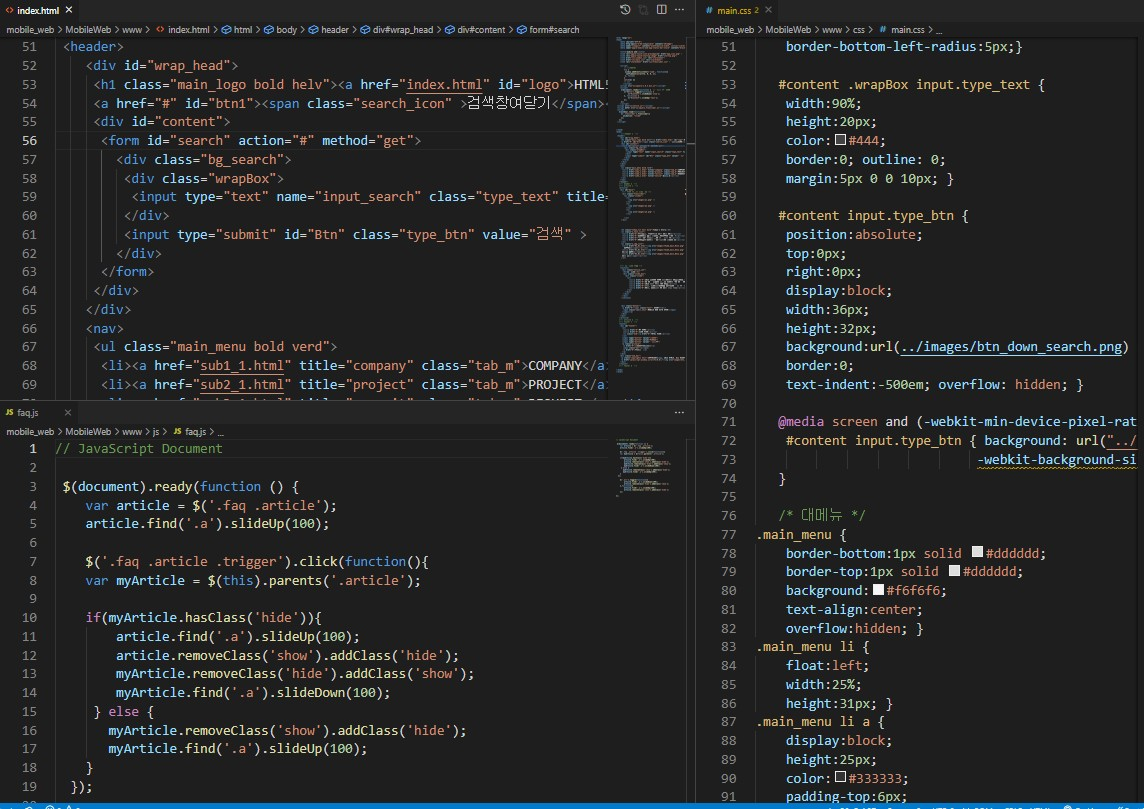The height and width of the screenshot is (809, 1144).
Task: Switch to the main.css tab
Action: click(x=736, y=10)
